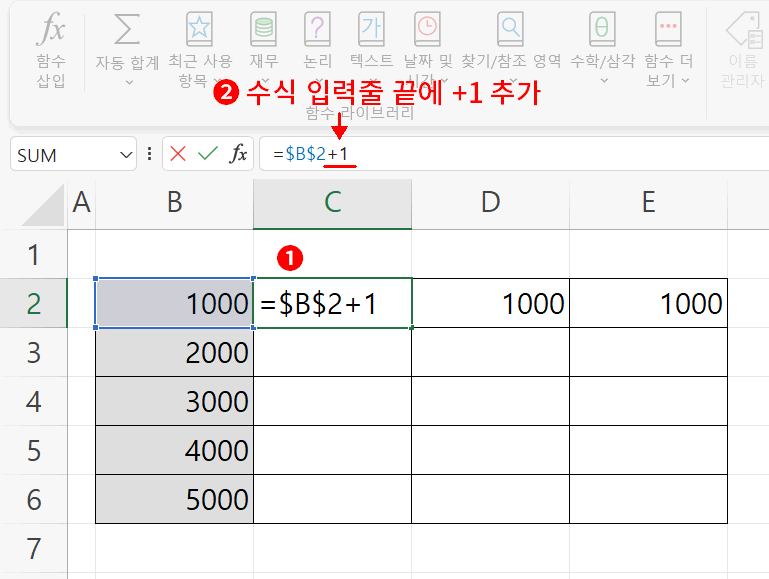Open Math & Trig (수학/삼각) functions

pyautogui.click(x=602, y=29)
